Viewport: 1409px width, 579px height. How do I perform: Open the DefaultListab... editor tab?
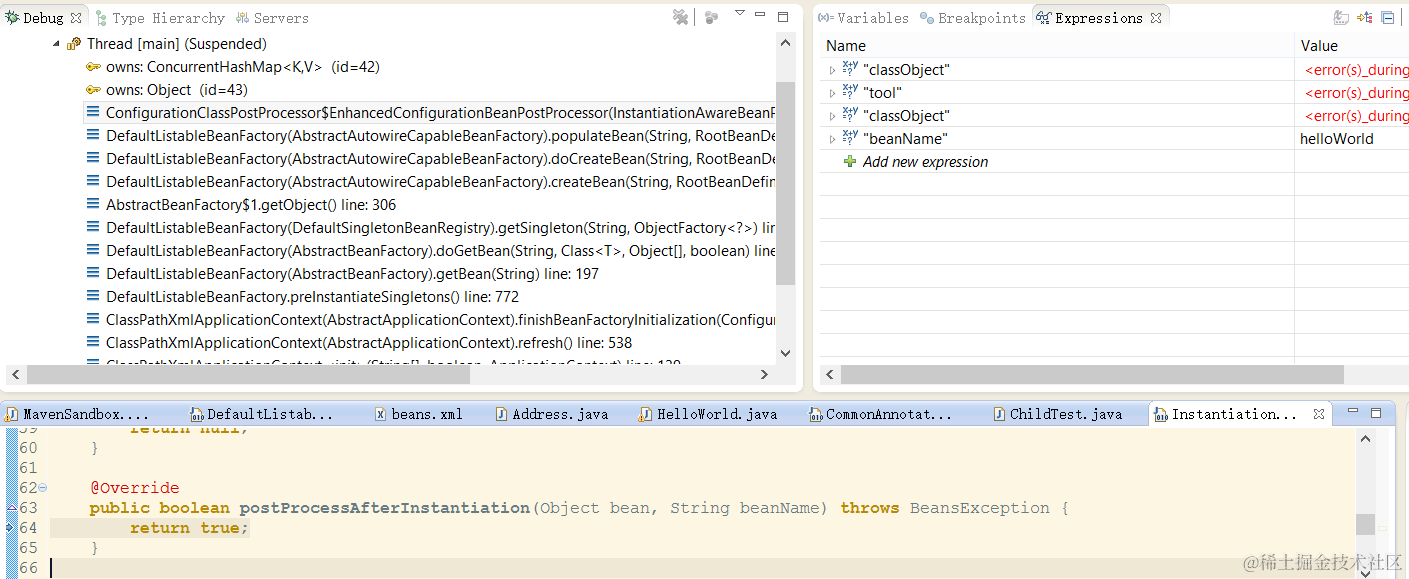coord(262,414)
